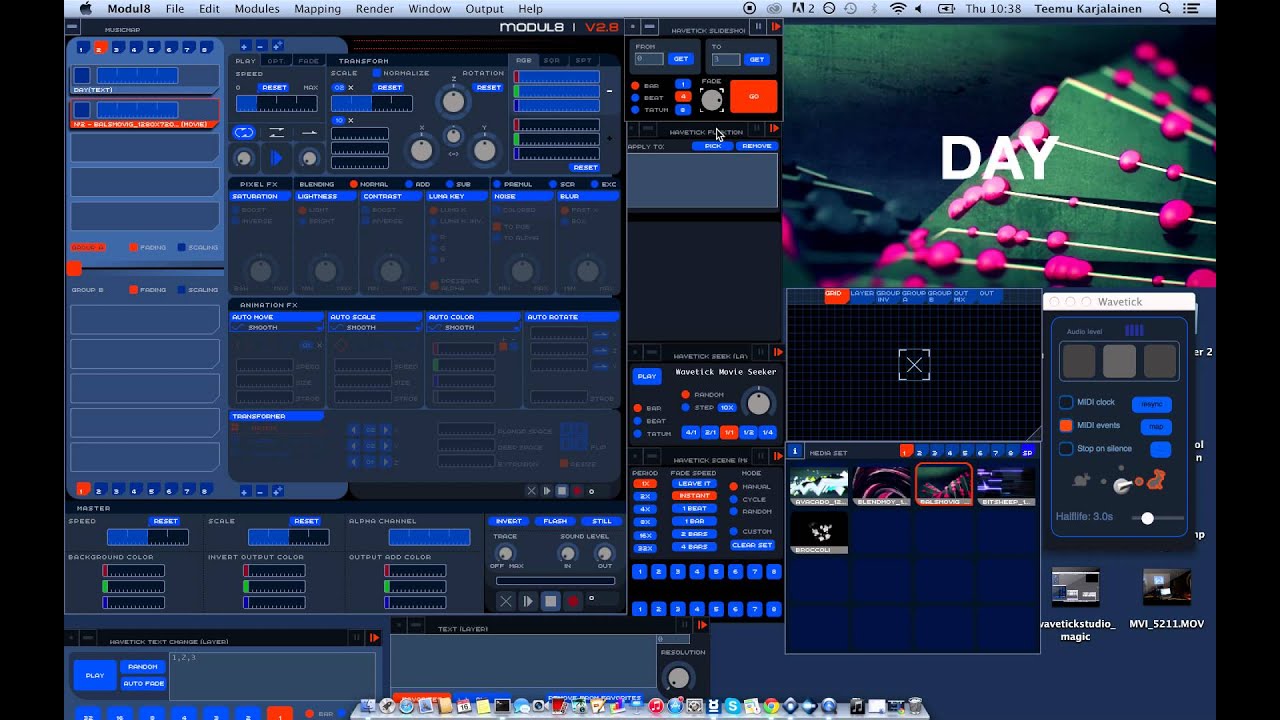
Task: Open the Auto Color Smooth dropdown
Action: (x=473, y=327)
